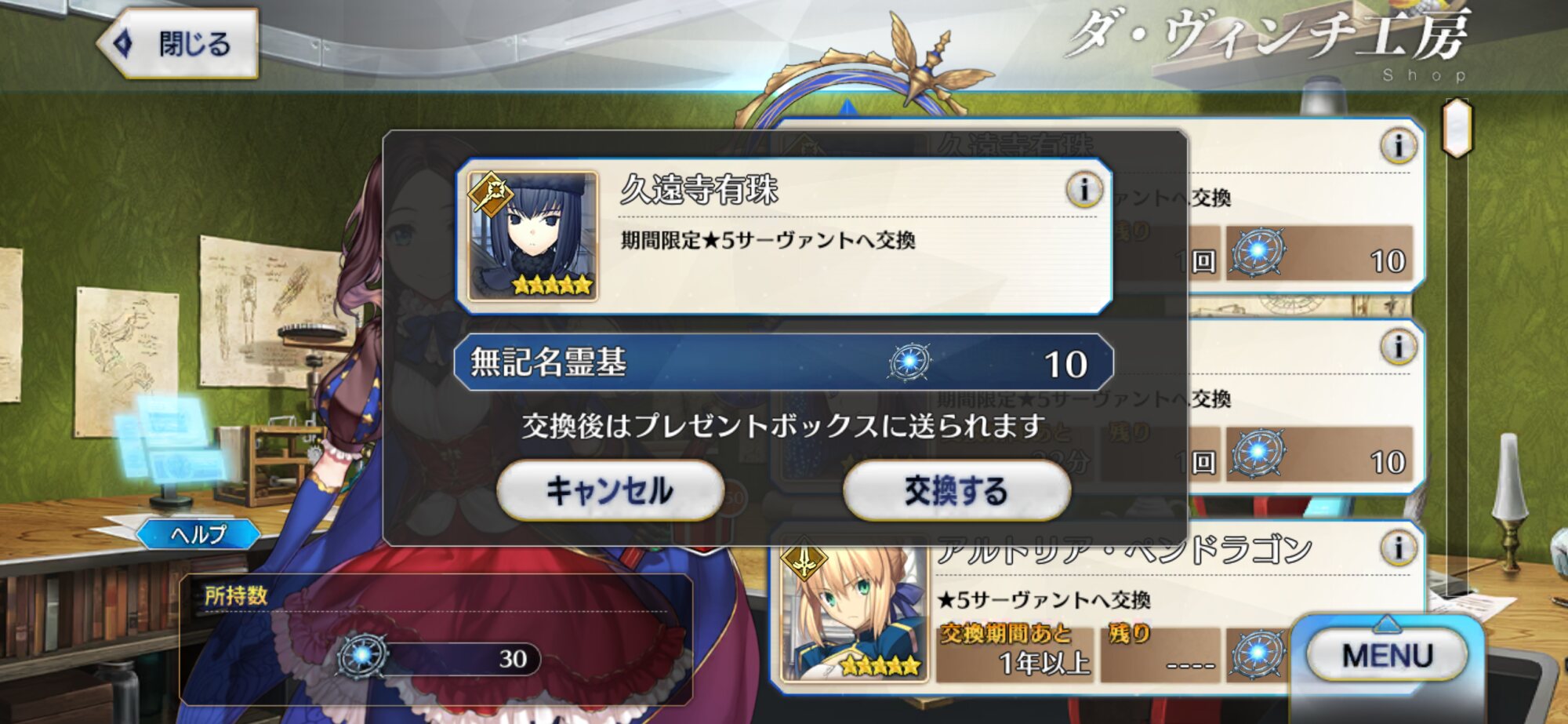The width and height of the screenshot is (1568, 724).
Task: Open the ヘルプ help button
Action: tap(198, 534)
